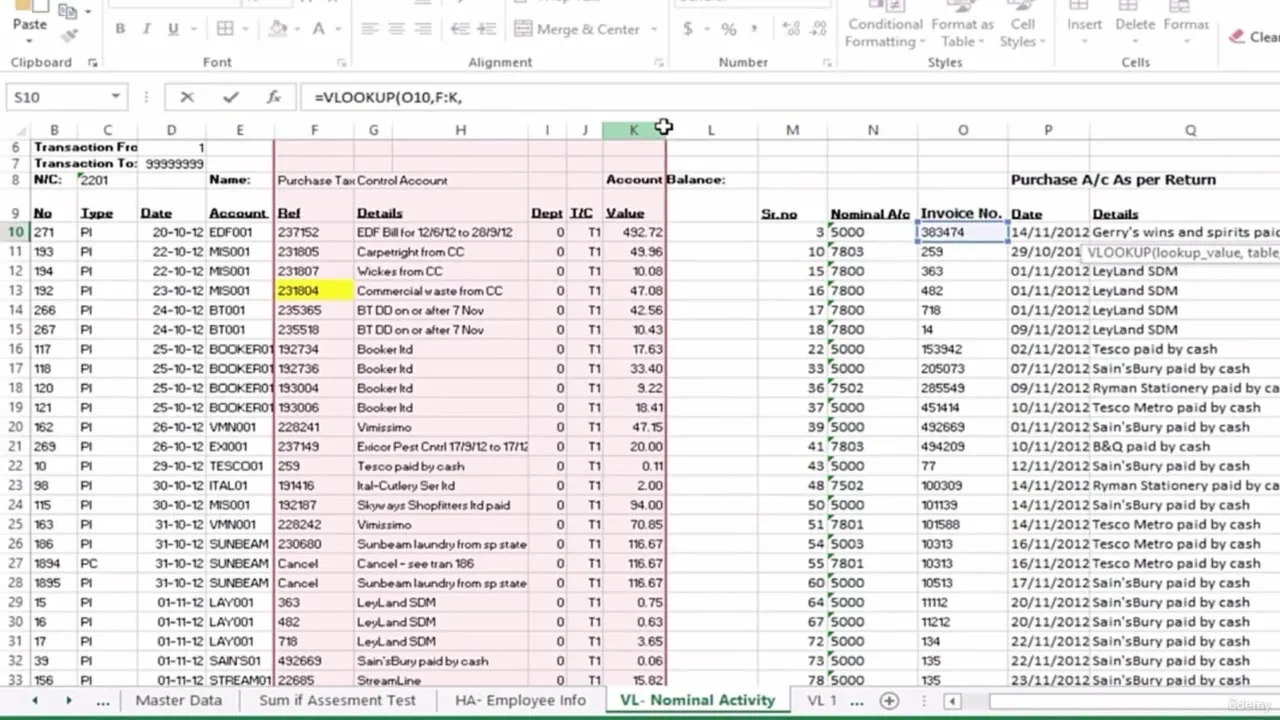Click the 'Gerry's wins and spirits' cell

point(1185,232)
